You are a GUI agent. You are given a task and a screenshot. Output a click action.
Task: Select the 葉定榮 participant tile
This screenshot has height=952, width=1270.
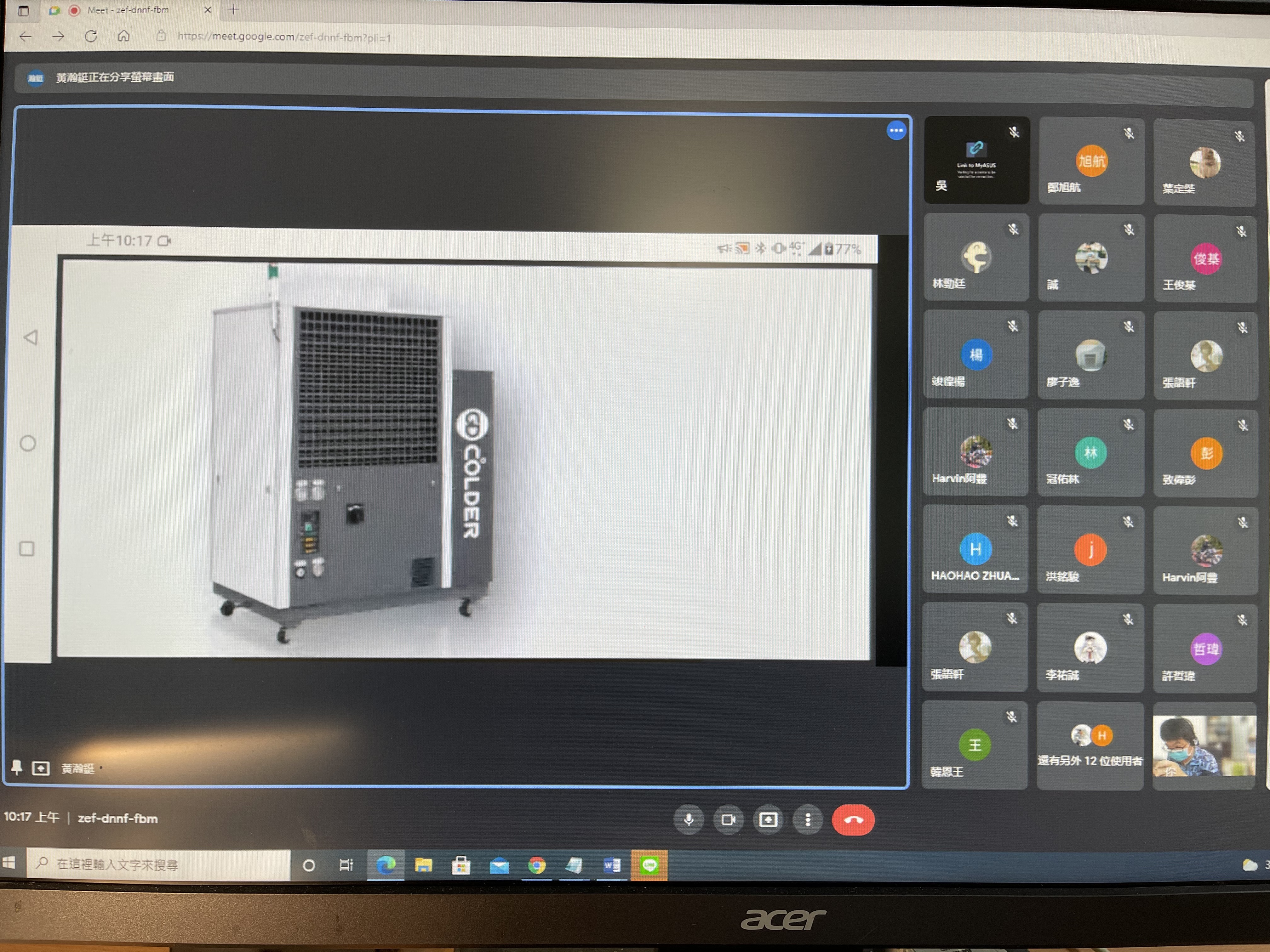tap(1204, 163)
